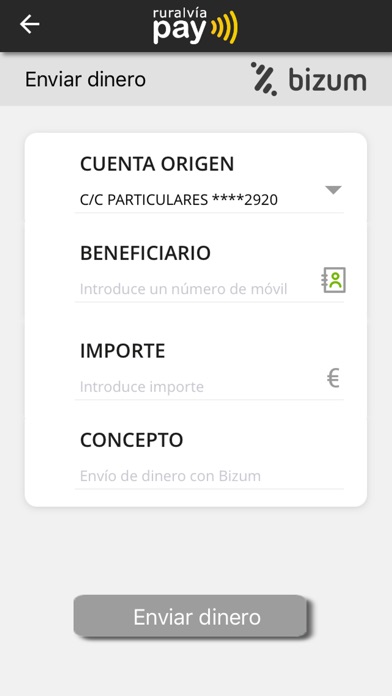Image resolution: width=392 pixels, height=696 pixels.
Task: Tap the CUENTA ORIGEN label
Action: point(157,164)
